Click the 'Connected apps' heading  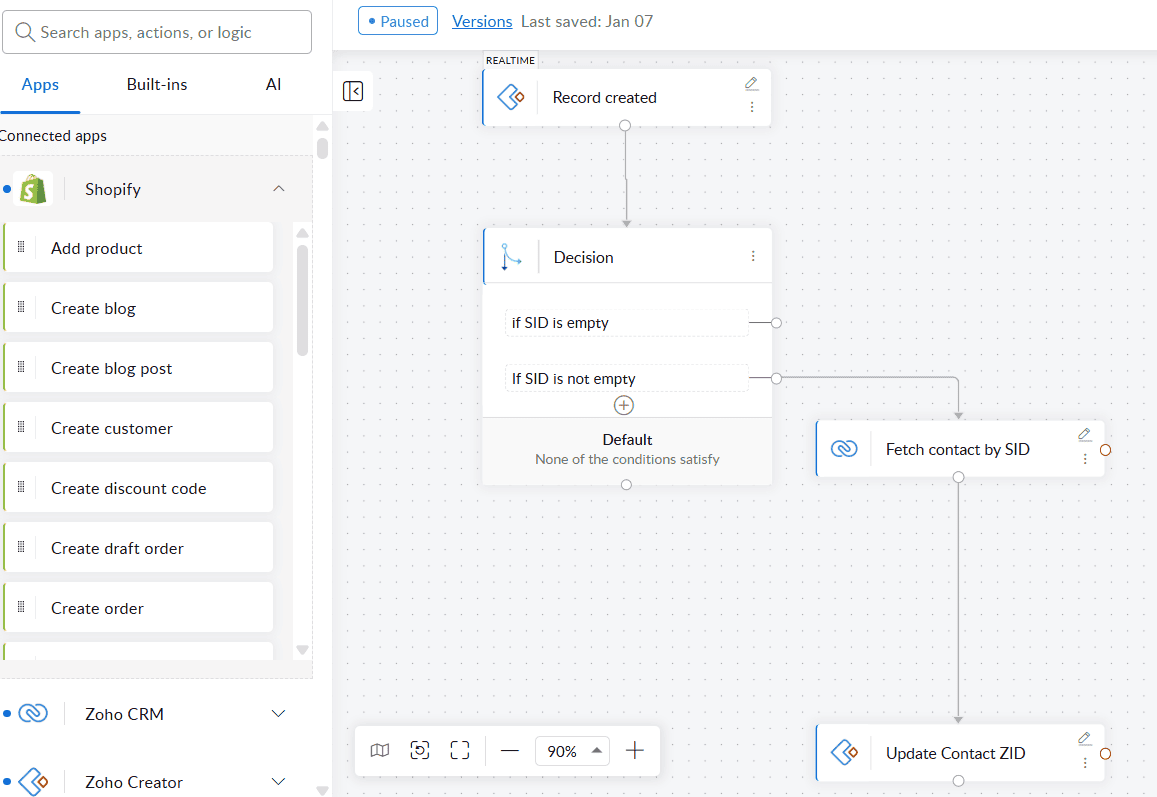[53, 136]
